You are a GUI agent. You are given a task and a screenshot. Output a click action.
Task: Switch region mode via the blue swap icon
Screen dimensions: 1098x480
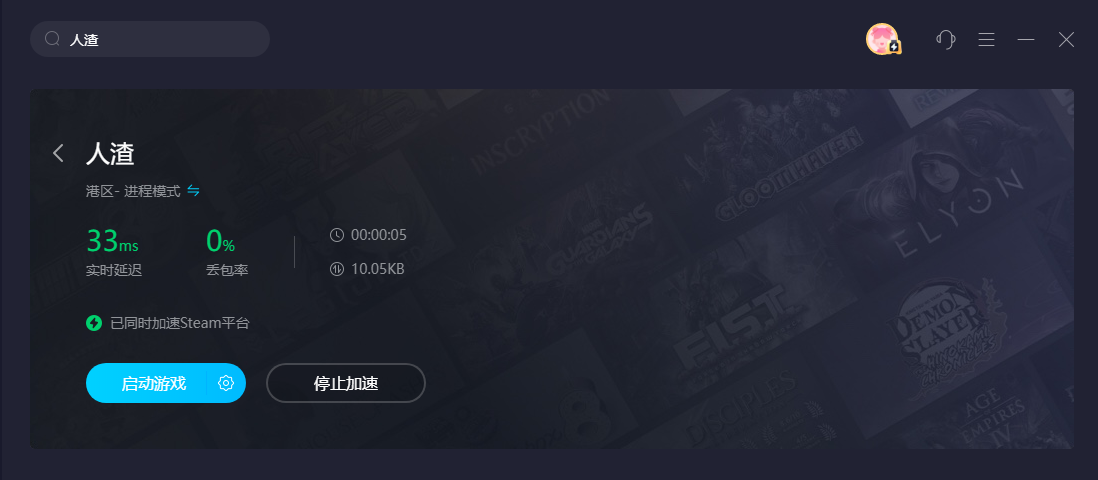(x=193, y=191)
